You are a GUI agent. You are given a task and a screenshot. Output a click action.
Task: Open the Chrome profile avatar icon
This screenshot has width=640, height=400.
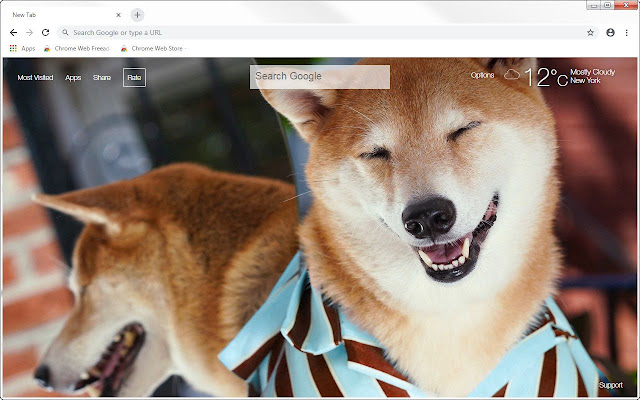pos(610,33)
